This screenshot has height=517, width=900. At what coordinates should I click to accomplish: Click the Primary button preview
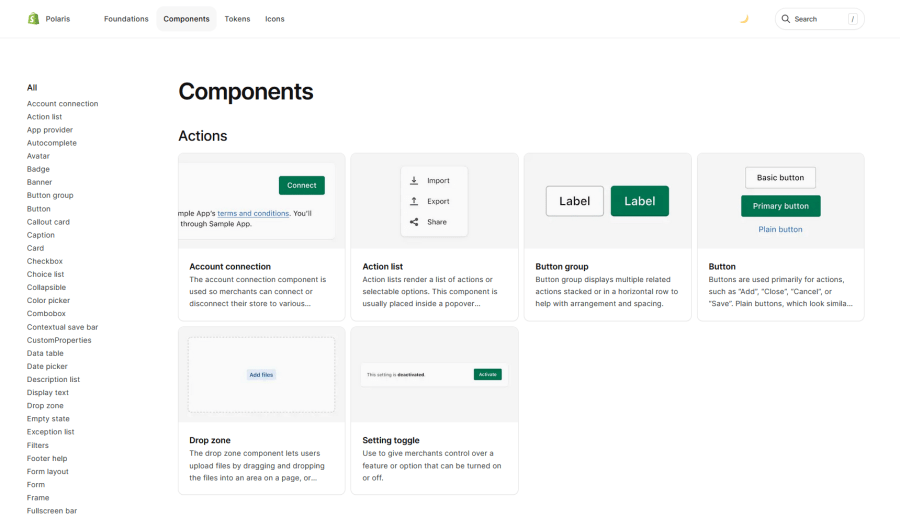781,206
